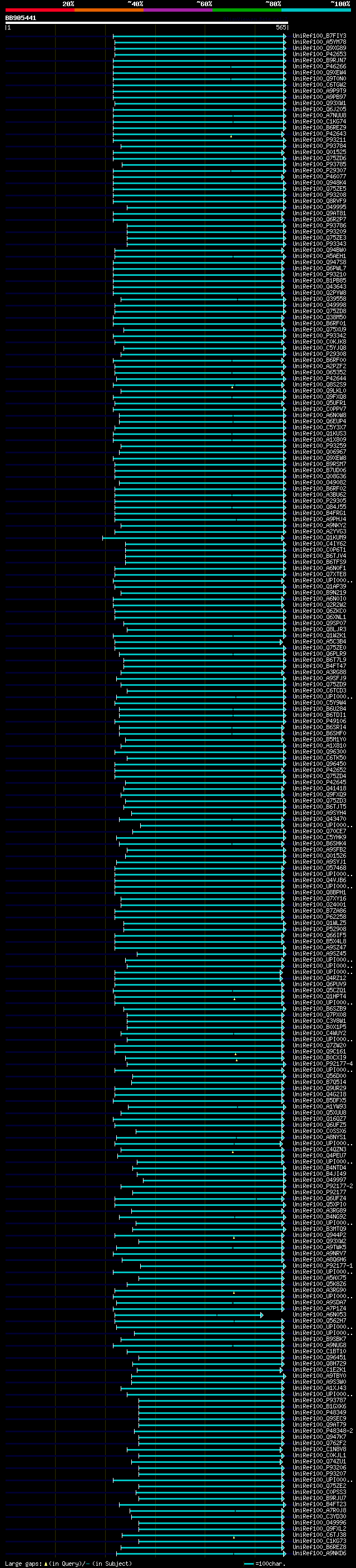356x1568 pixels.
Task: Select the UniRef100_A5C3B4 entry
Action: 319,641
